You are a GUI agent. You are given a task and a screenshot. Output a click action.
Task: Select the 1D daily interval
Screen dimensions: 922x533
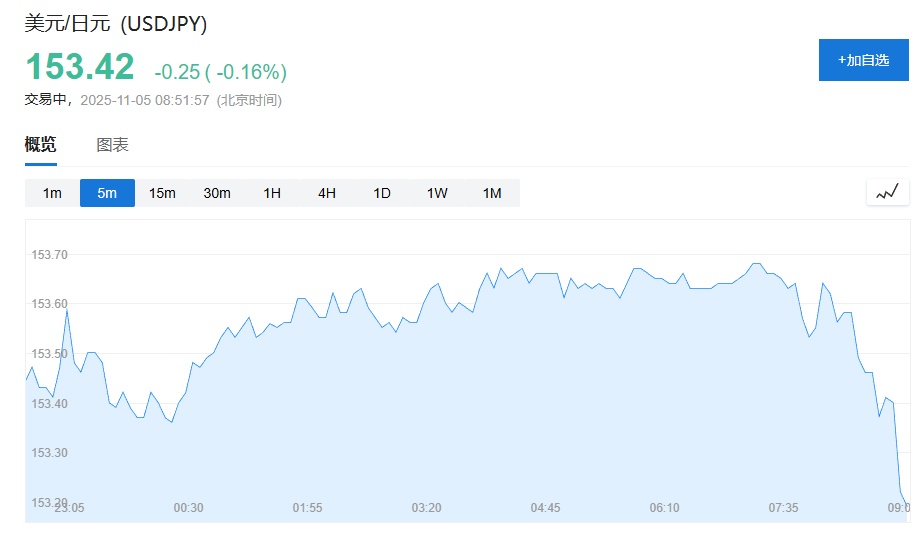[x=382, y=193]
